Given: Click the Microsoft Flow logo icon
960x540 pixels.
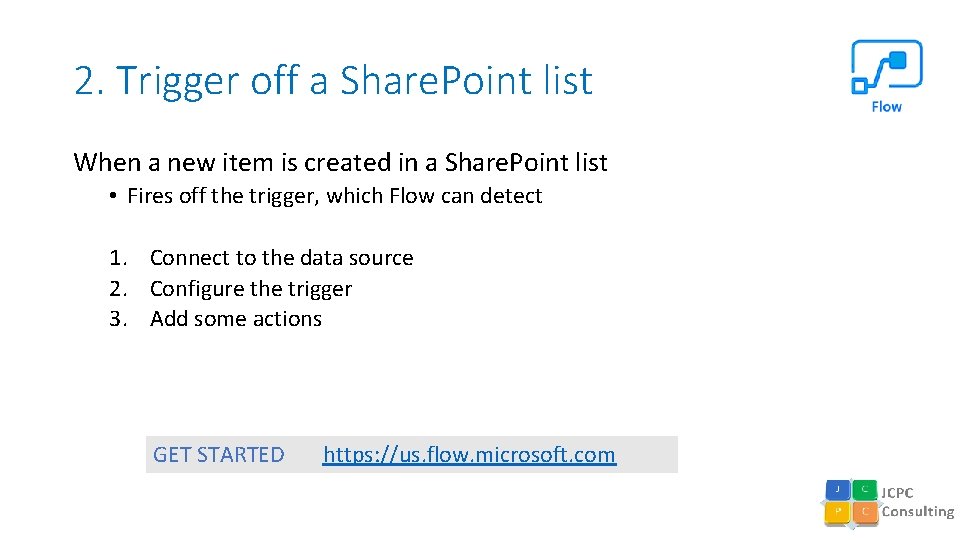Looking at the screenshot, I should coord(886,67).
